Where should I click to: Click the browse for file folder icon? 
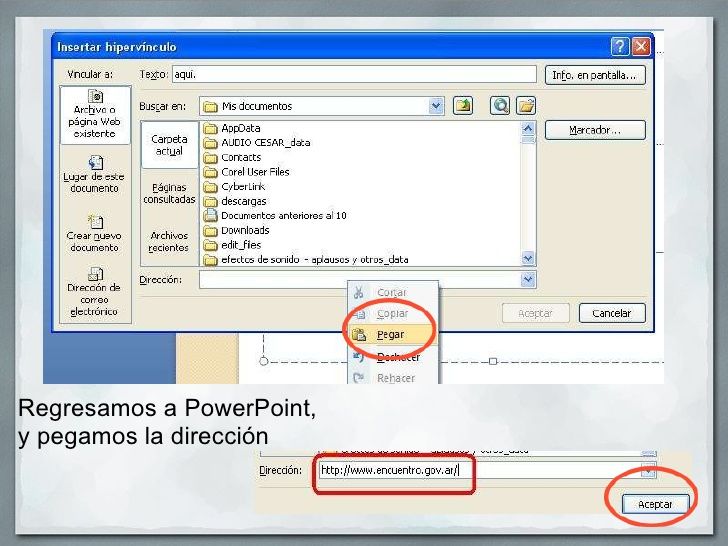point(526,106)
